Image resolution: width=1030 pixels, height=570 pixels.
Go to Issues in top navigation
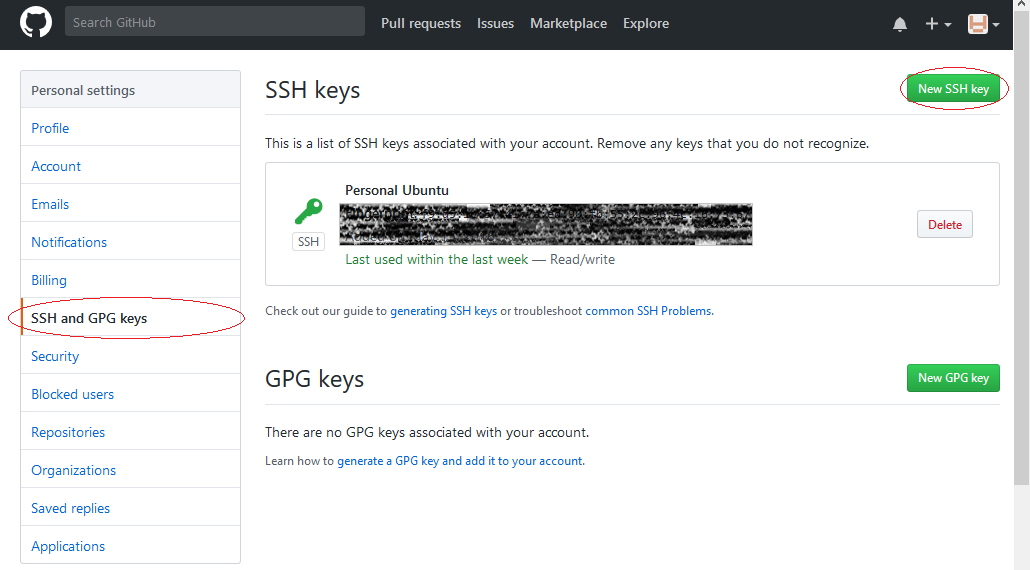click(495, 23)
